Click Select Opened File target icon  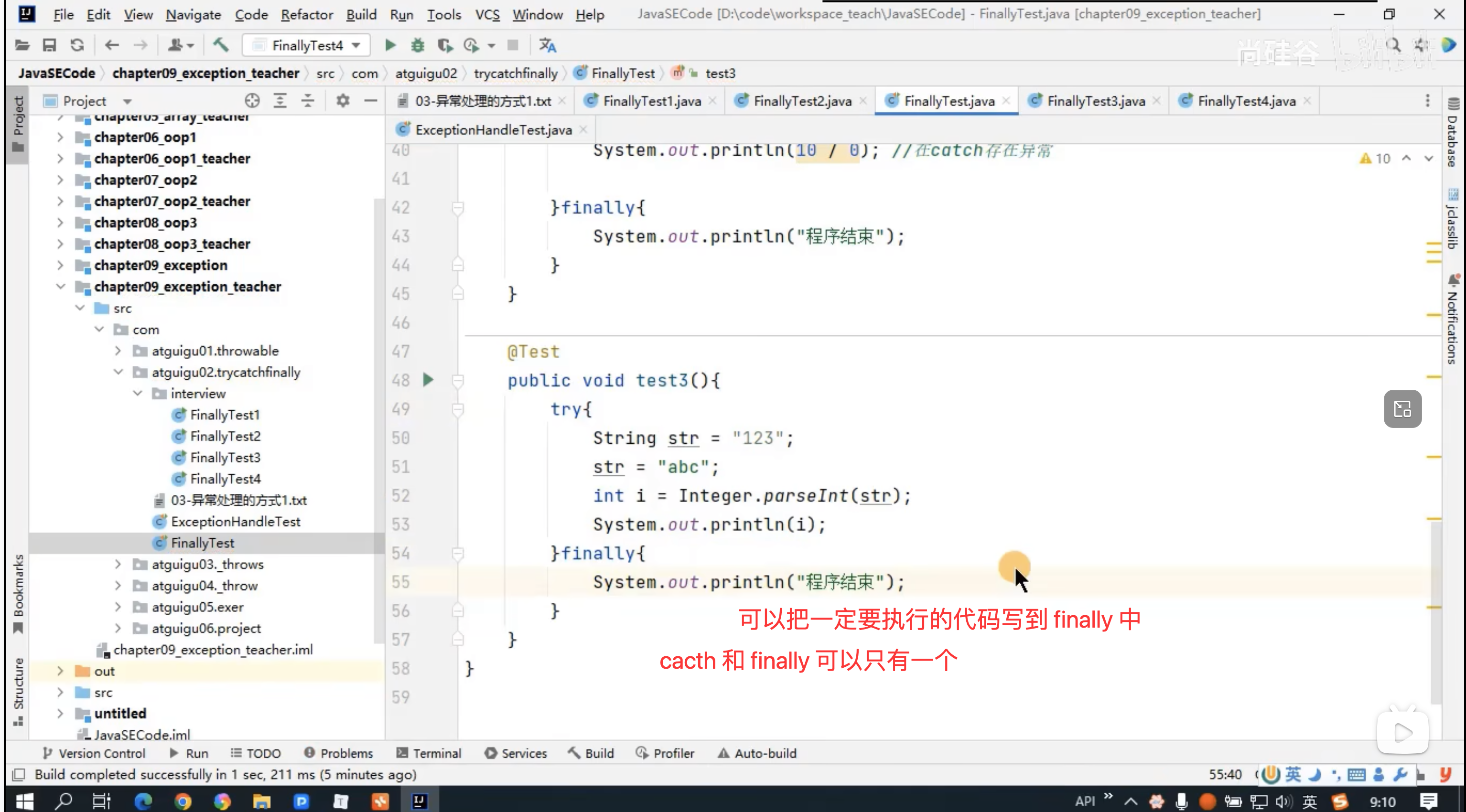click(252, 101)
